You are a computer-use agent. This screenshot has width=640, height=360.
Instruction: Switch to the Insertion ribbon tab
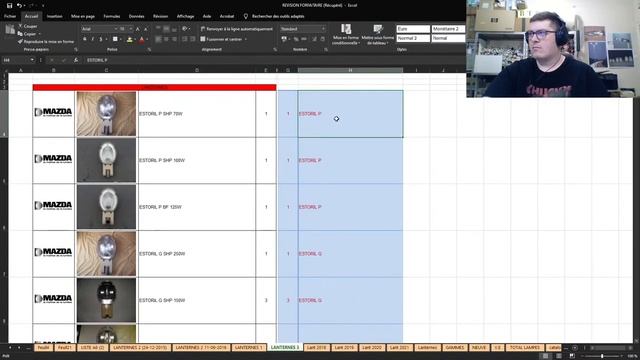(54, 16)
